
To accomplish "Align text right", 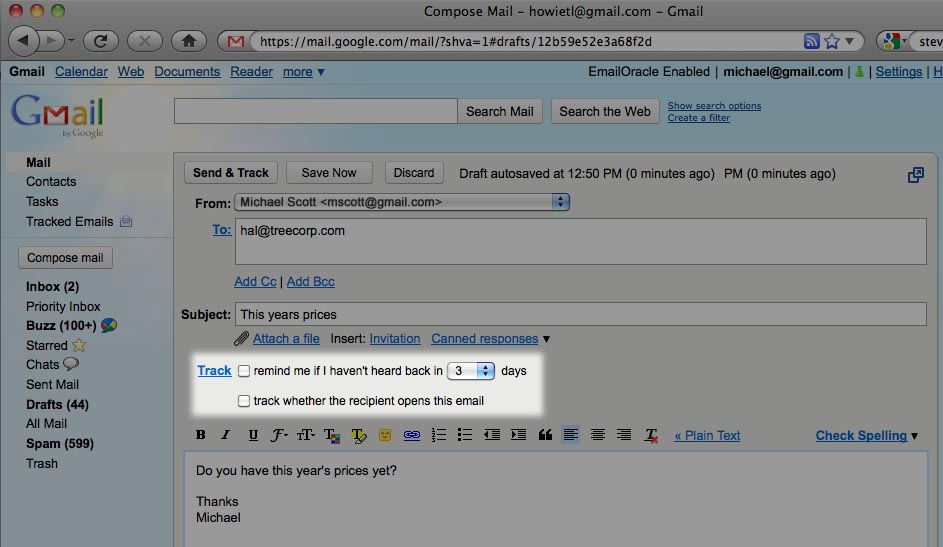I will click(624, 435).
